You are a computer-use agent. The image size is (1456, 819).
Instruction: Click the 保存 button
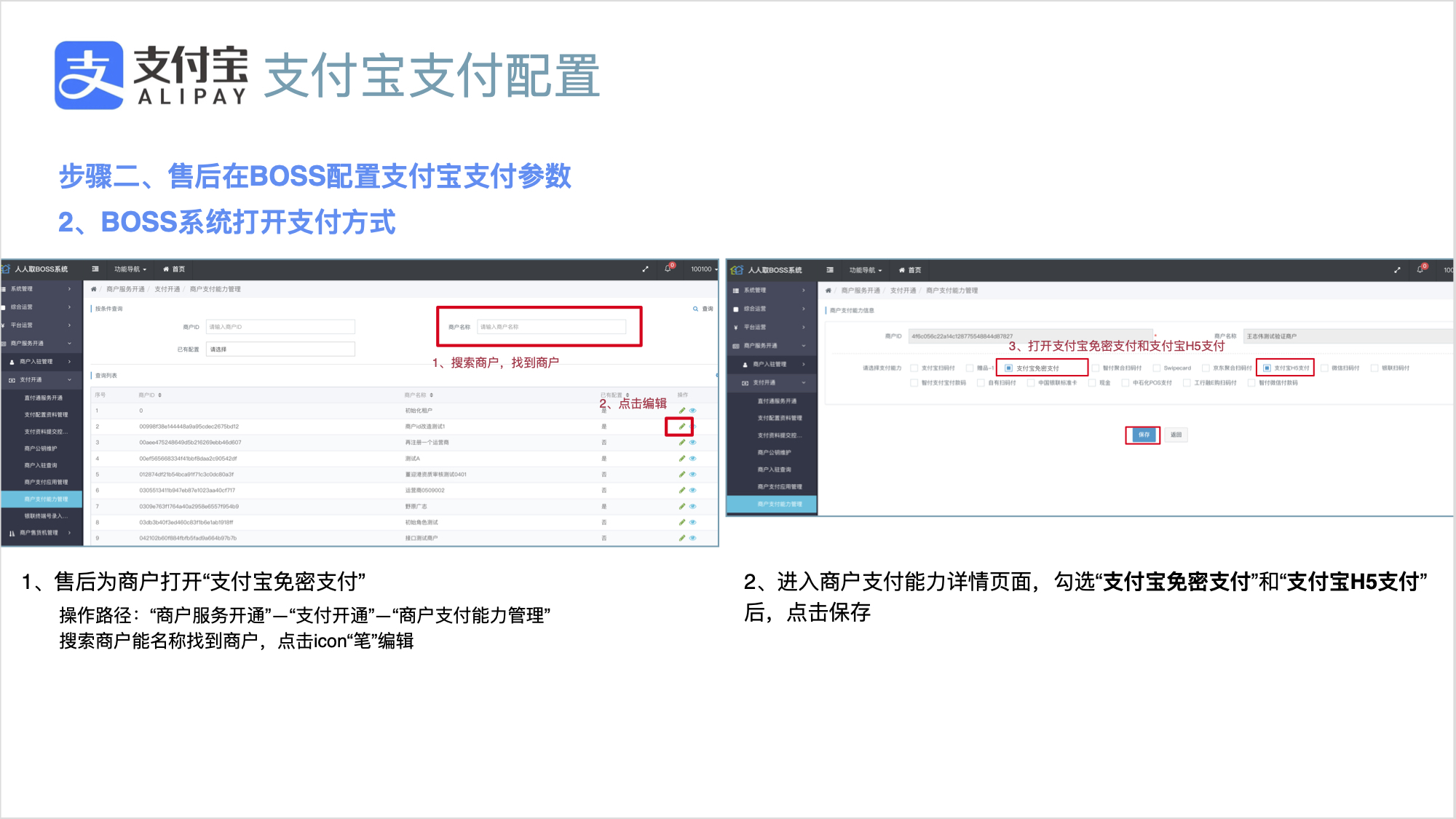click(1144, 435)
